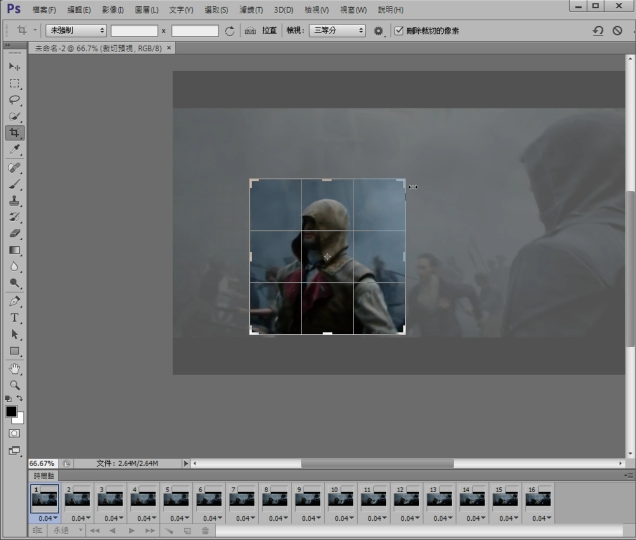Click the foreground color swatch
This screenshot has height=540, width=636.
click(11, 411)
